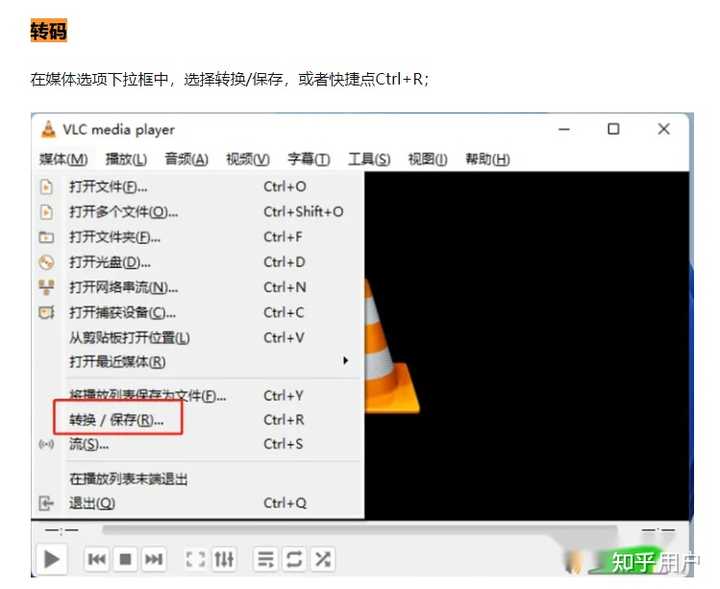Toggle random shuffle playback
720x589 pixels.
[323, 559]
